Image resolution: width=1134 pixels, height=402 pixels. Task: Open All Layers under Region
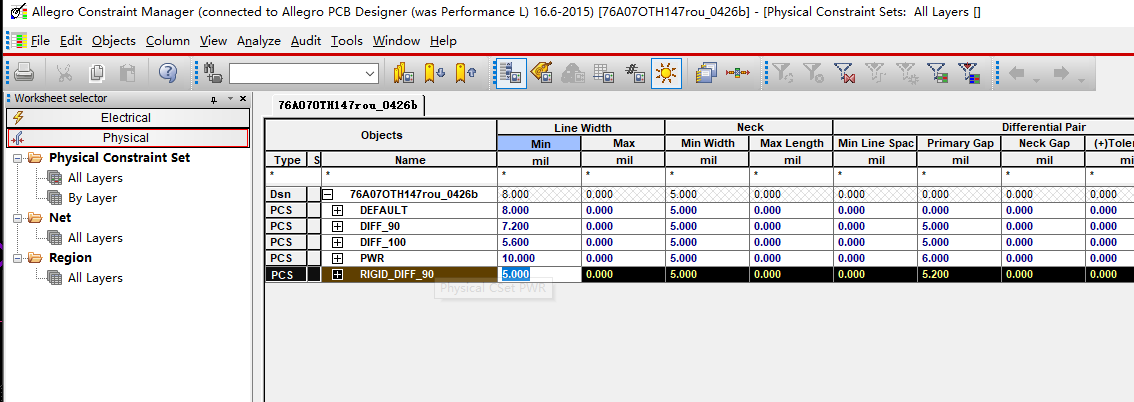click(x=95, y=278)
